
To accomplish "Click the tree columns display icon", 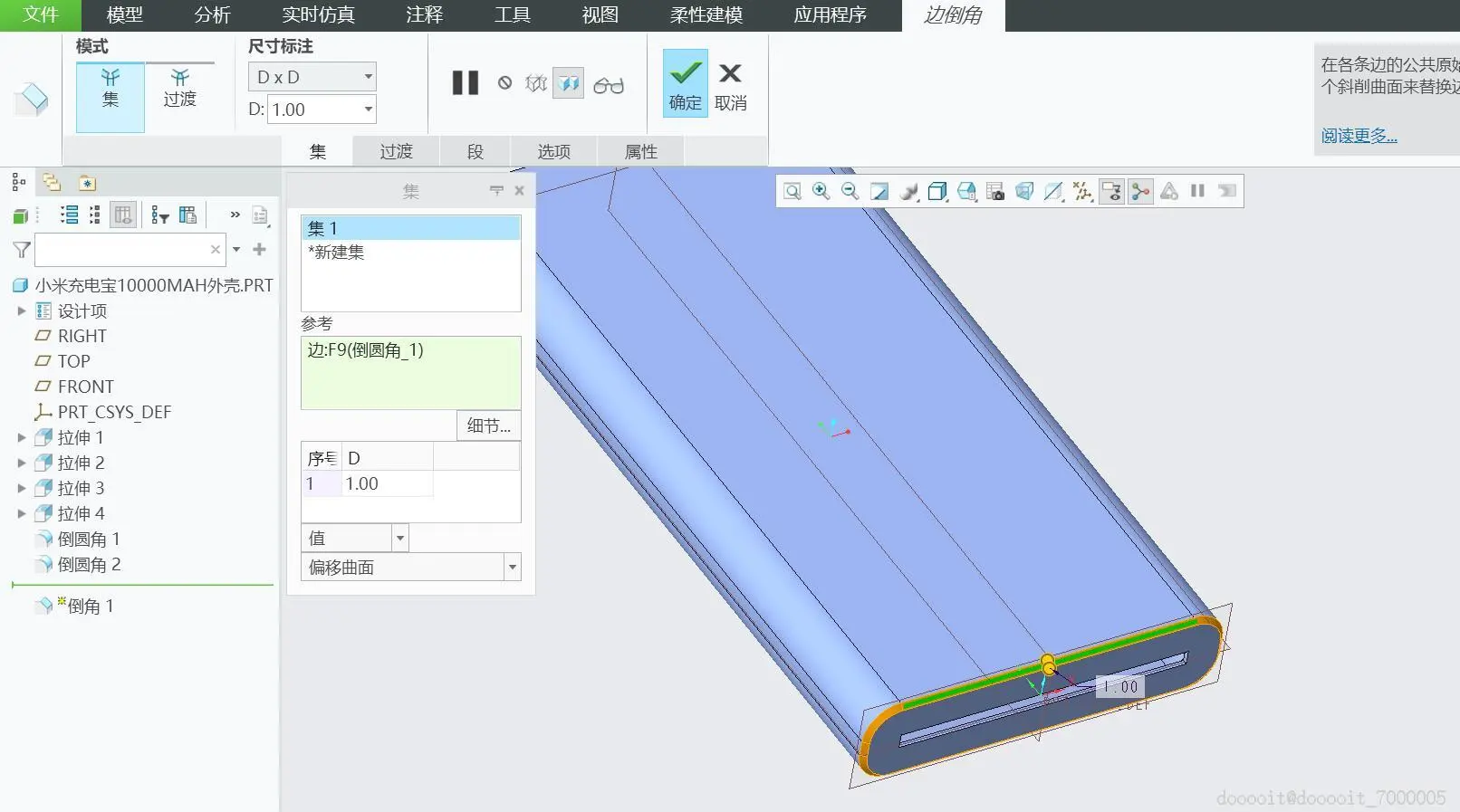I will [123, 215].
